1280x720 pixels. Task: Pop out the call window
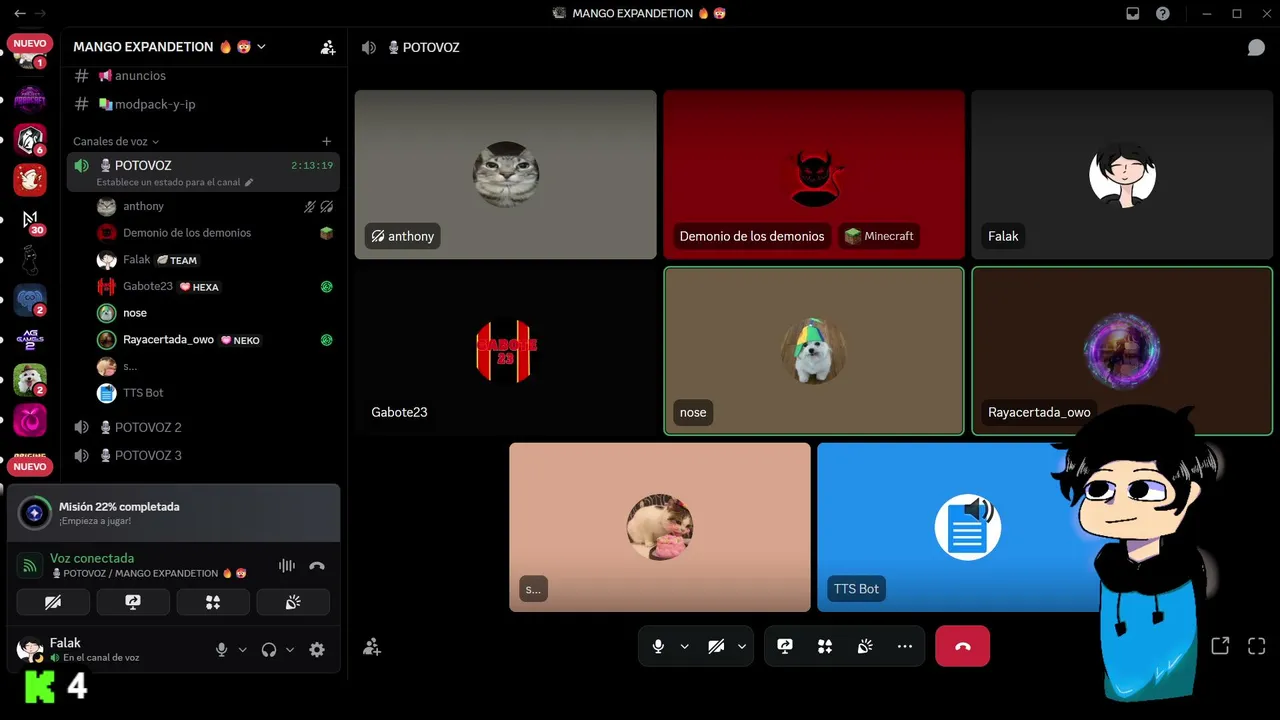[1220, 646]
